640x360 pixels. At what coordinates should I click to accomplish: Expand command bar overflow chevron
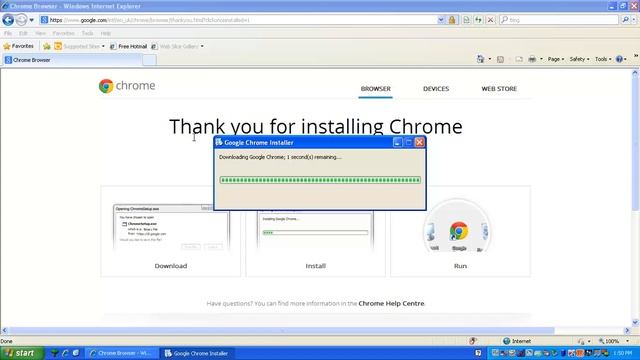[636, 56]
